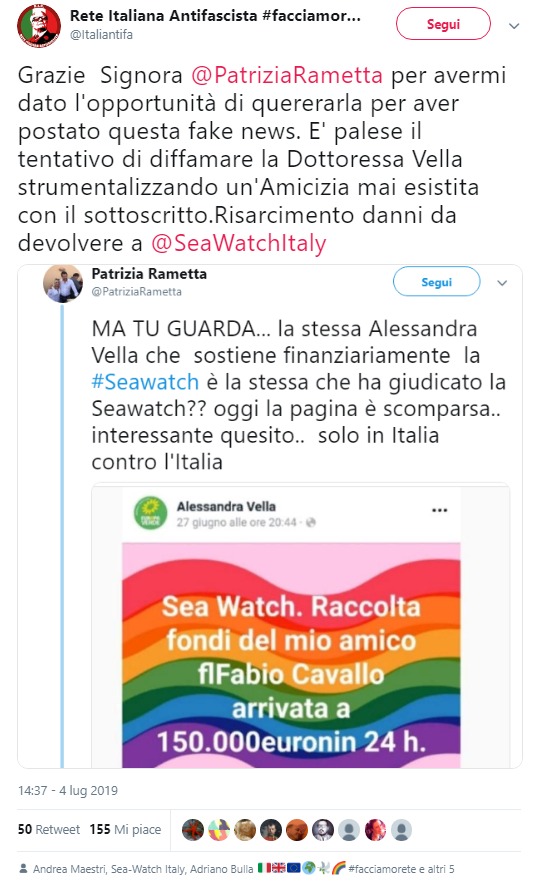Open the third liker's avatar
The height and width of the screenshot is (885, 538).
click(x=245, y=830)
